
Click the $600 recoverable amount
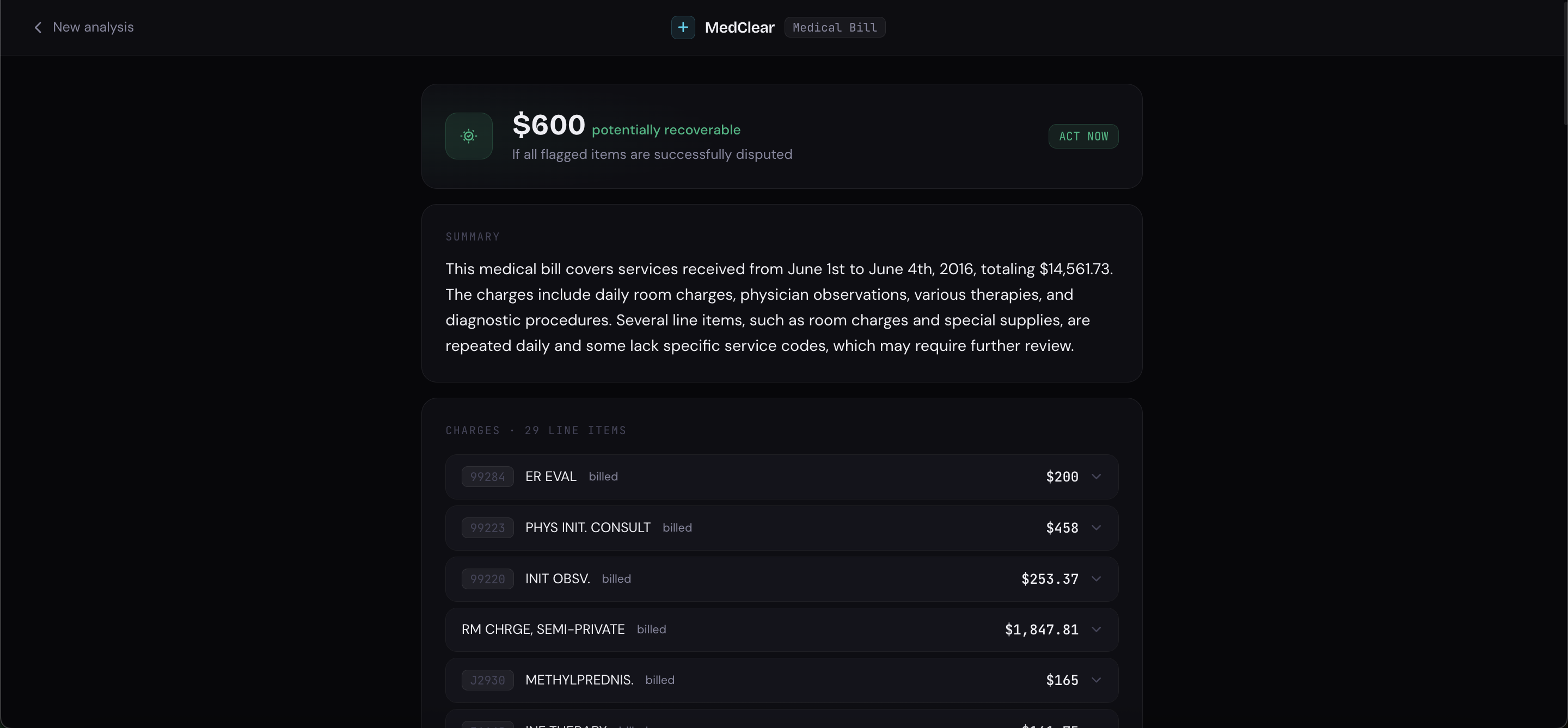[548, 125]
